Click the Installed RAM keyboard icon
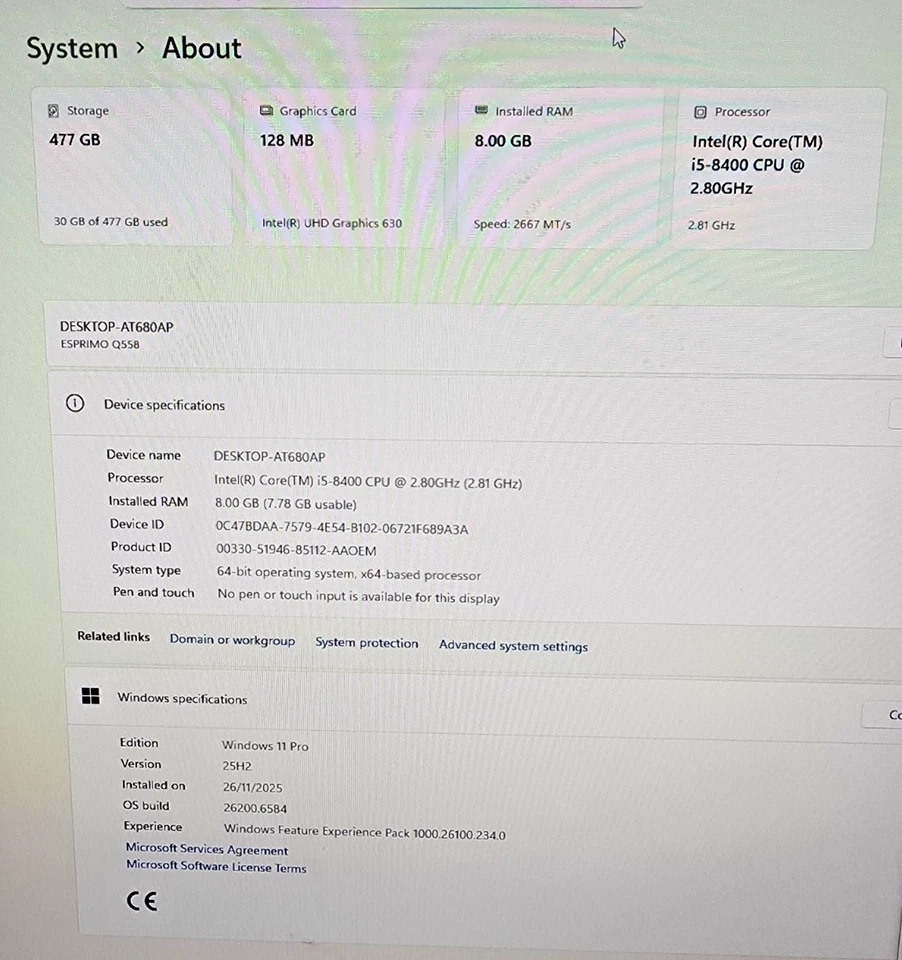The image size is (902, 960). 481,110
